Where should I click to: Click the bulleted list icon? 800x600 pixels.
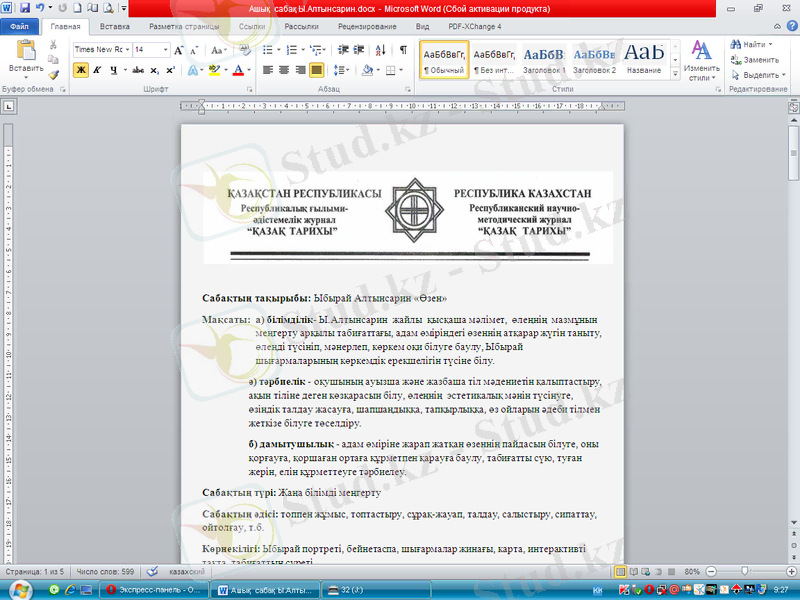click(270, 49)
